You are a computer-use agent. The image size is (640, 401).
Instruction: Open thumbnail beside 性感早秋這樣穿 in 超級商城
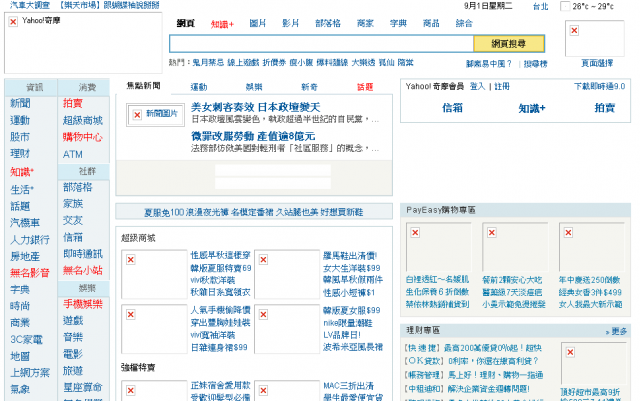click(x=154, y=274)
